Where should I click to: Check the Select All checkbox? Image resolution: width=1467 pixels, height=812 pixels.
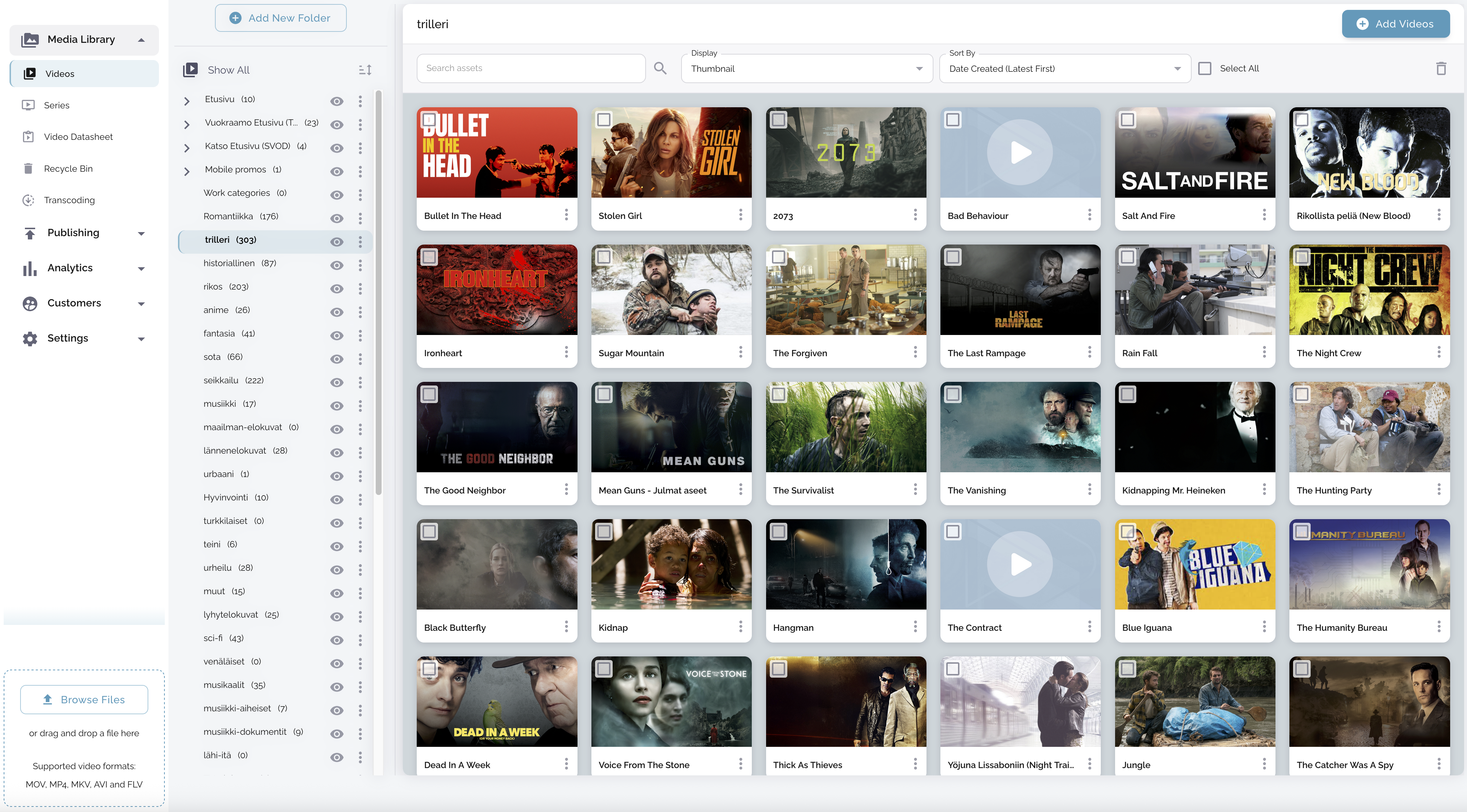(x=1204, y=68)
